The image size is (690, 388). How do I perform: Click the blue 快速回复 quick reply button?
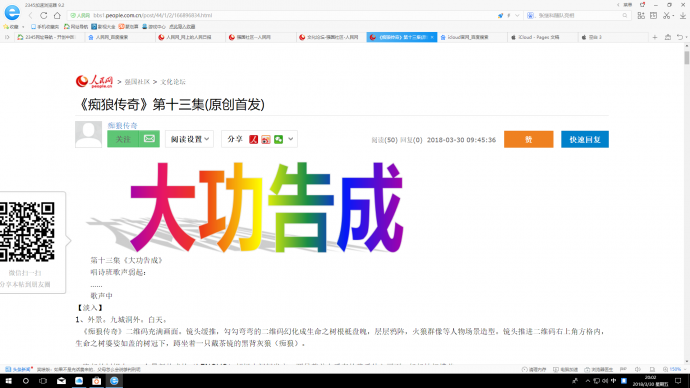(585, 139)
